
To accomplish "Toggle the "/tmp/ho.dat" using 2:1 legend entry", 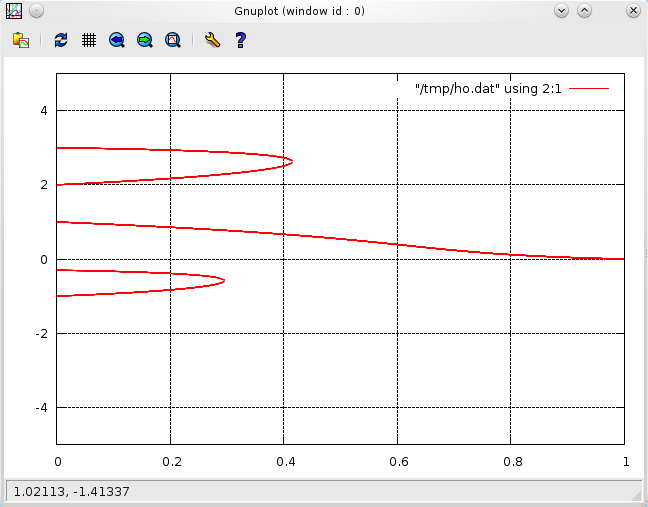I will coord(489,89).
